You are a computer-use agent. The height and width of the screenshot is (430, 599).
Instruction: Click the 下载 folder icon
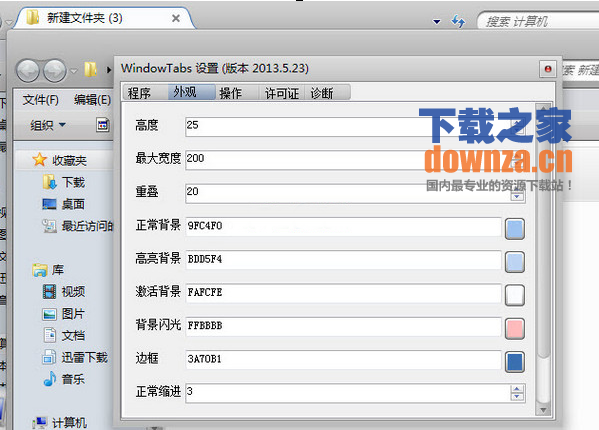pyautogui.click(x=49, y=182)
